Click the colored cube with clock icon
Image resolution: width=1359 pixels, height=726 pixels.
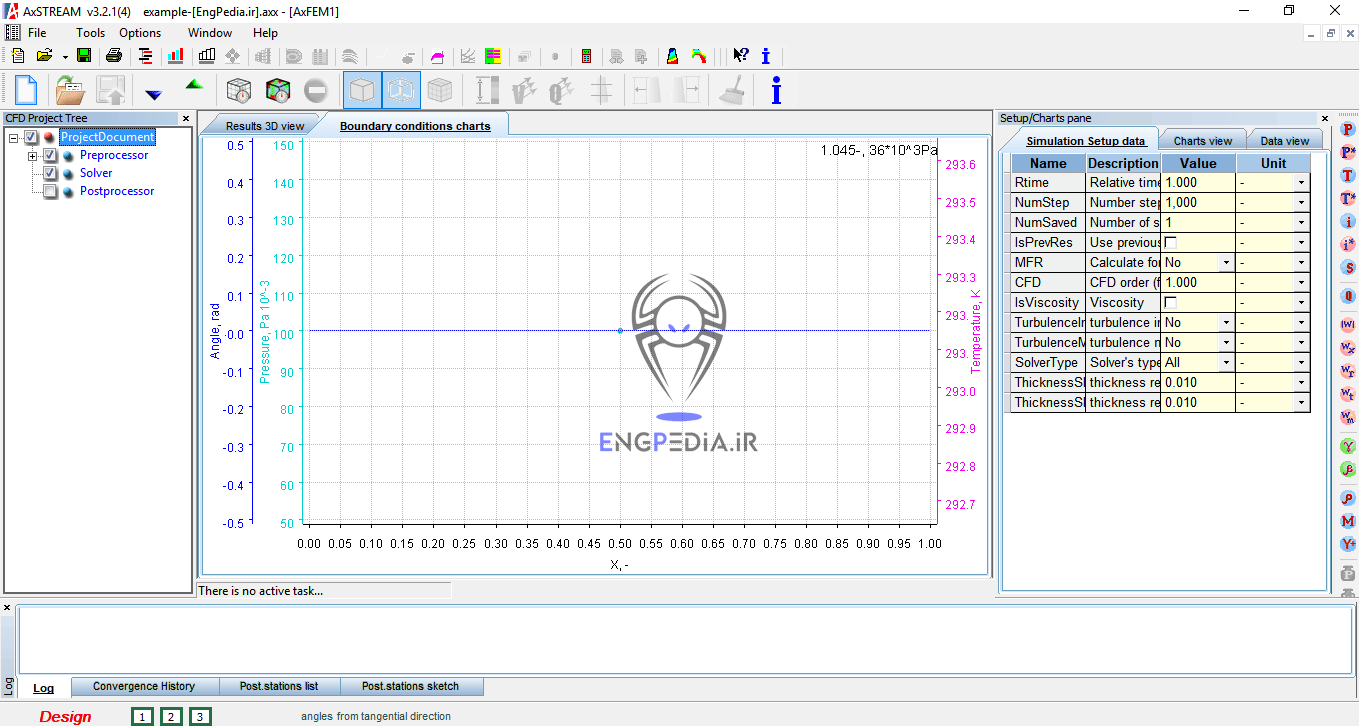278,90
